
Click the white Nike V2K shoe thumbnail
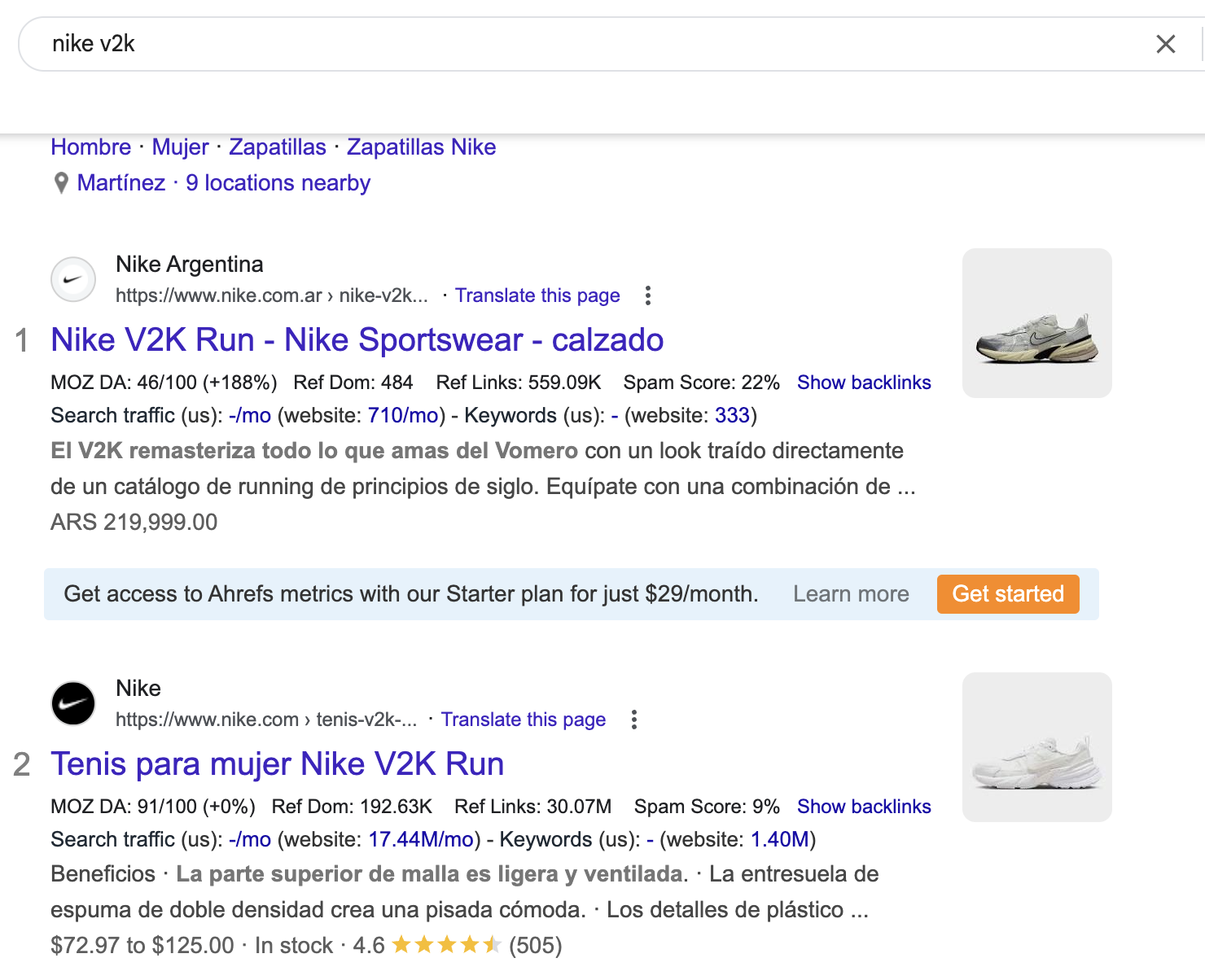pyautogui.click(x=1036, y=747)
